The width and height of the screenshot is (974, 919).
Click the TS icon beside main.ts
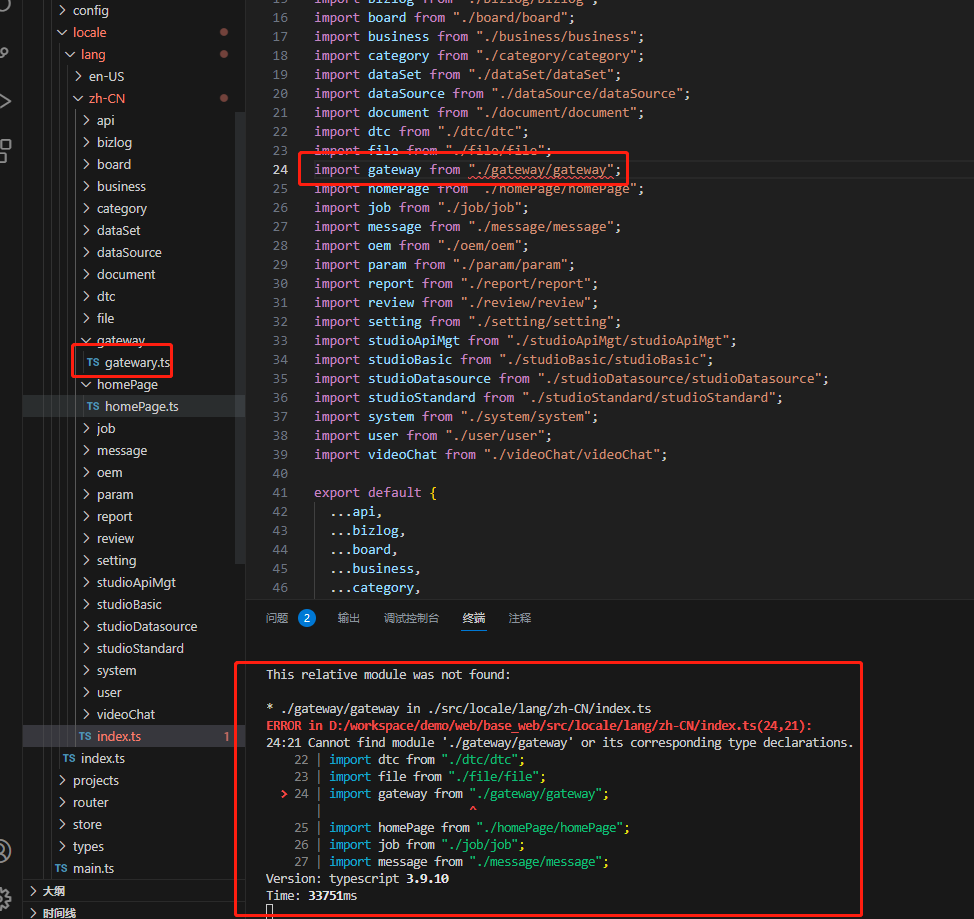pyautogui.click(x=61, y=868)
